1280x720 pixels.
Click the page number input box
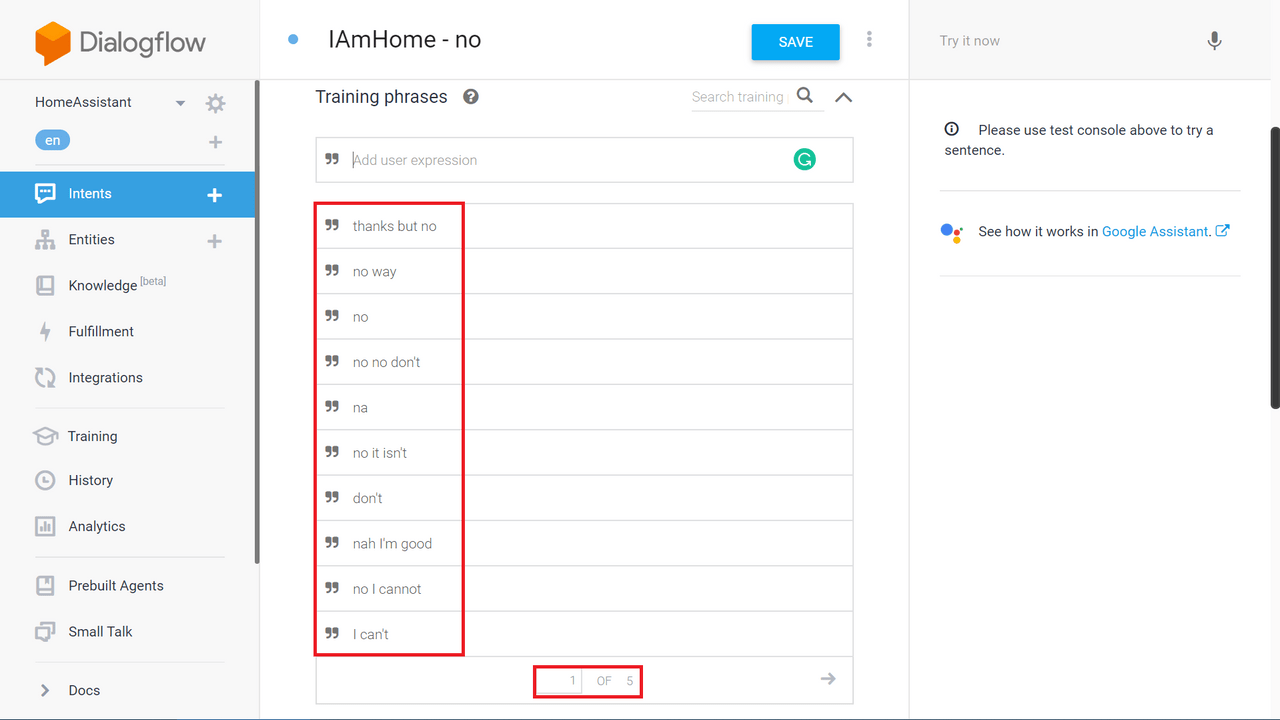[x=560, y=681]
